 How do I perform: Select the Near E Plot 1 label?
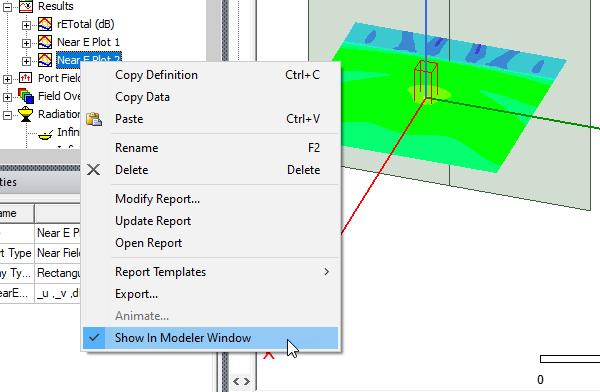pos(88,42)
